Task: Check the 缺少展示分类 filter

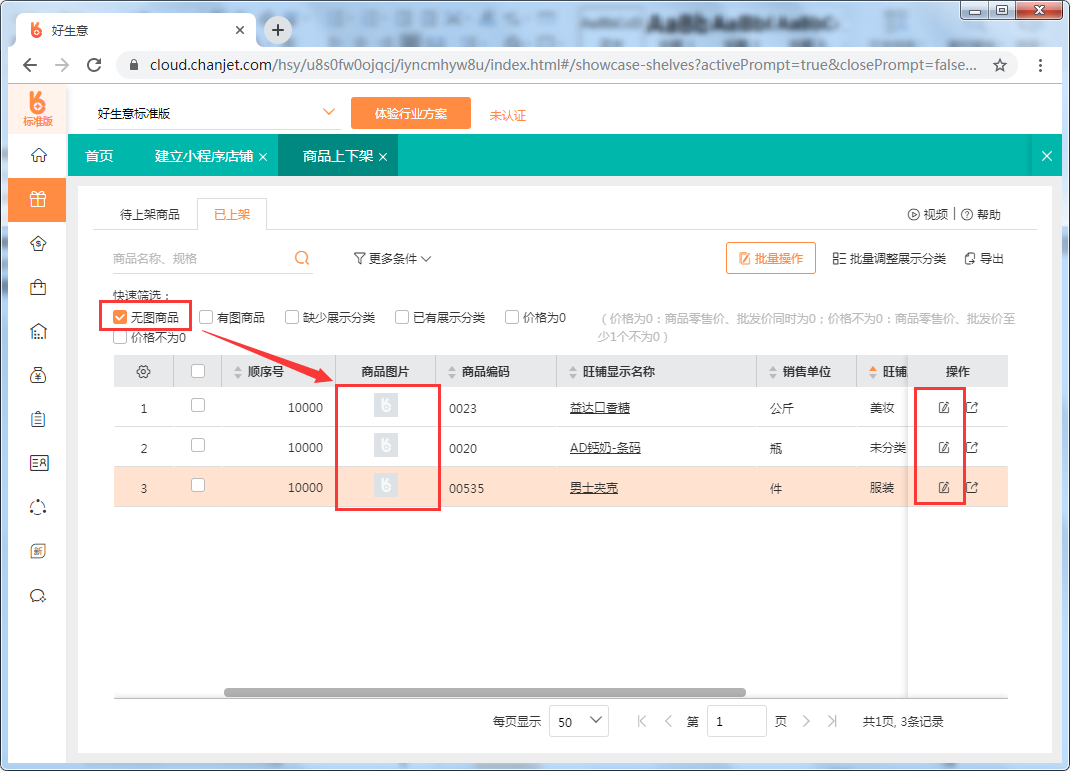Action: (x=292, y=317)
